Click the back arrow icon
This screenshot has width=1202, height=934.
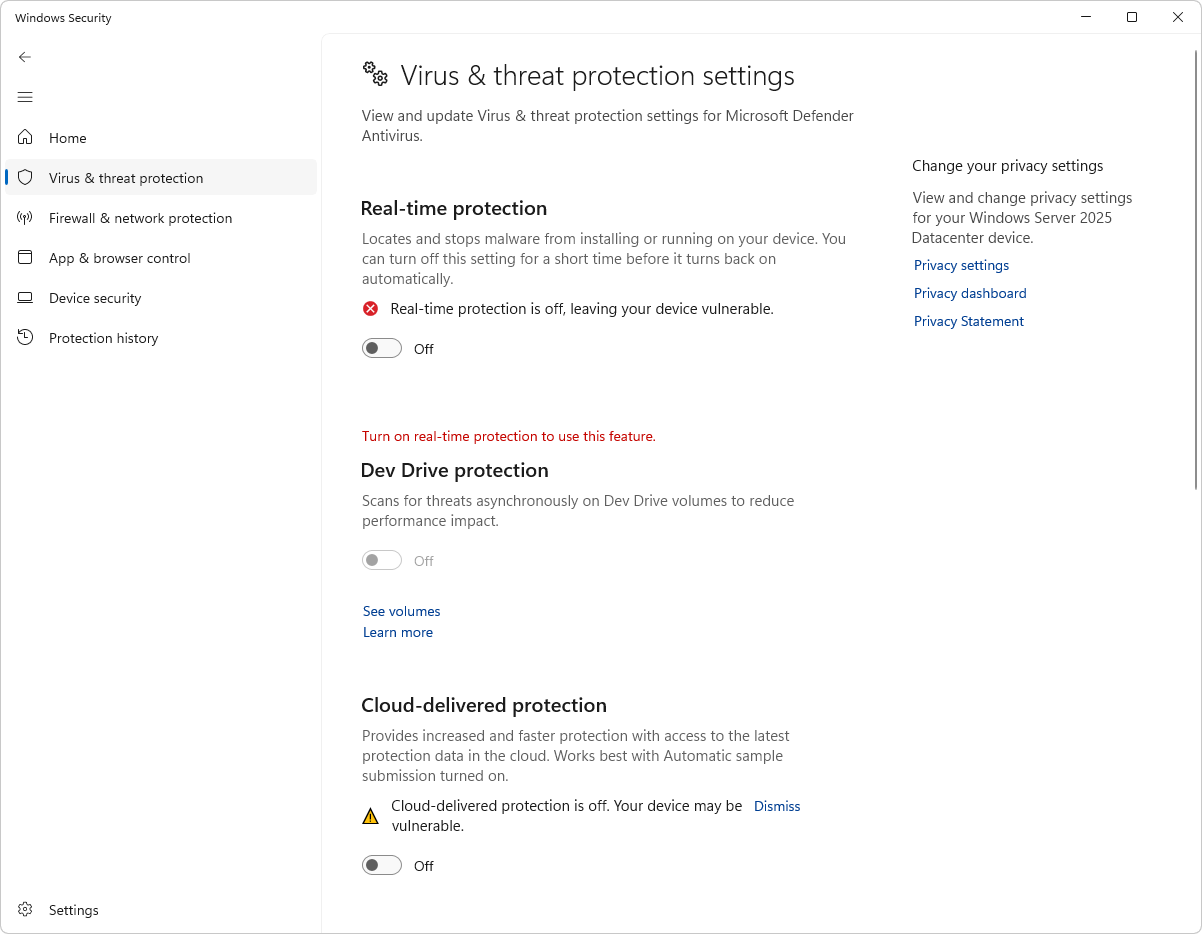tap(25, 57)
